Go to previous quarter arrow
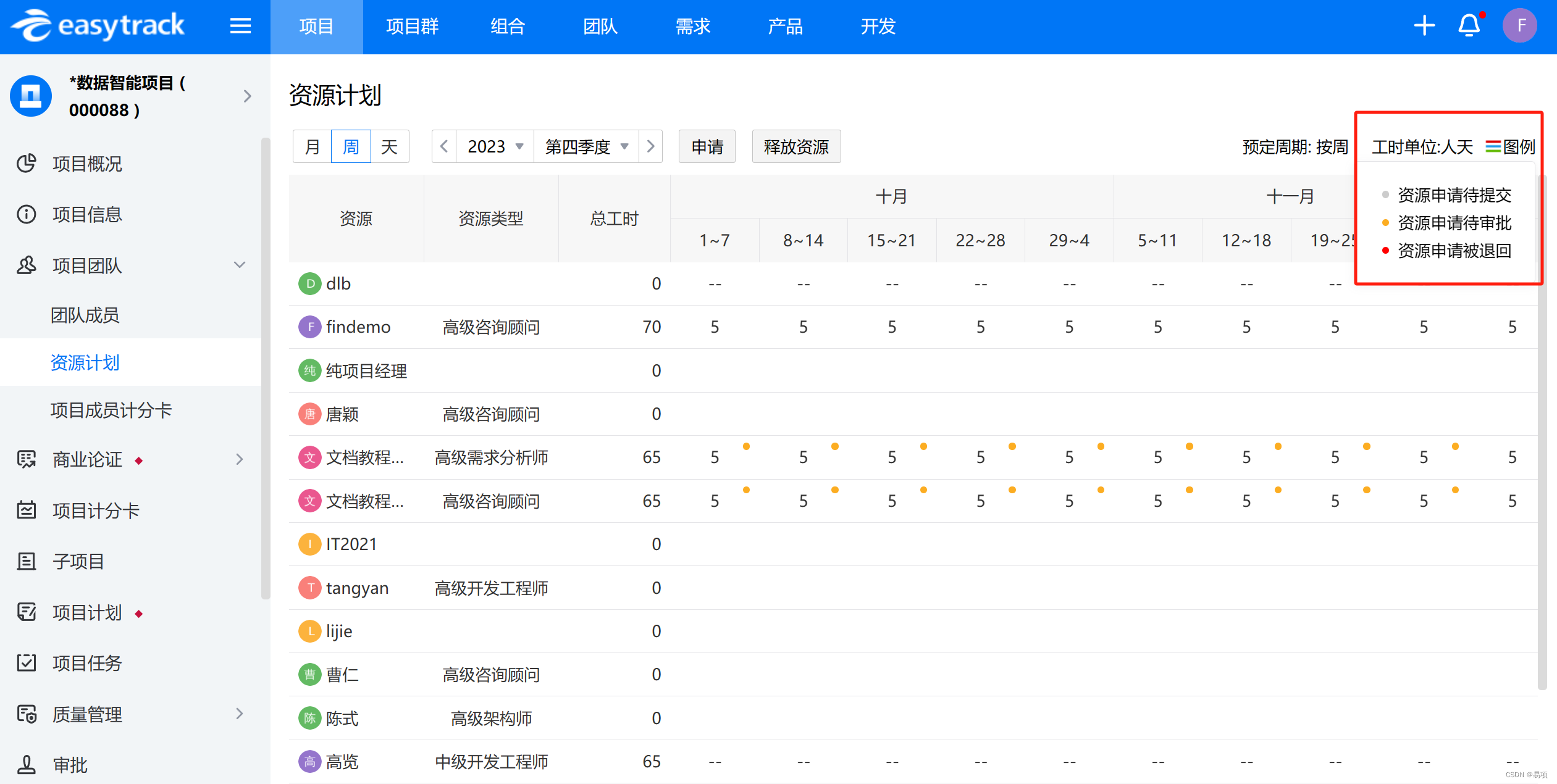 pos(444,147)
